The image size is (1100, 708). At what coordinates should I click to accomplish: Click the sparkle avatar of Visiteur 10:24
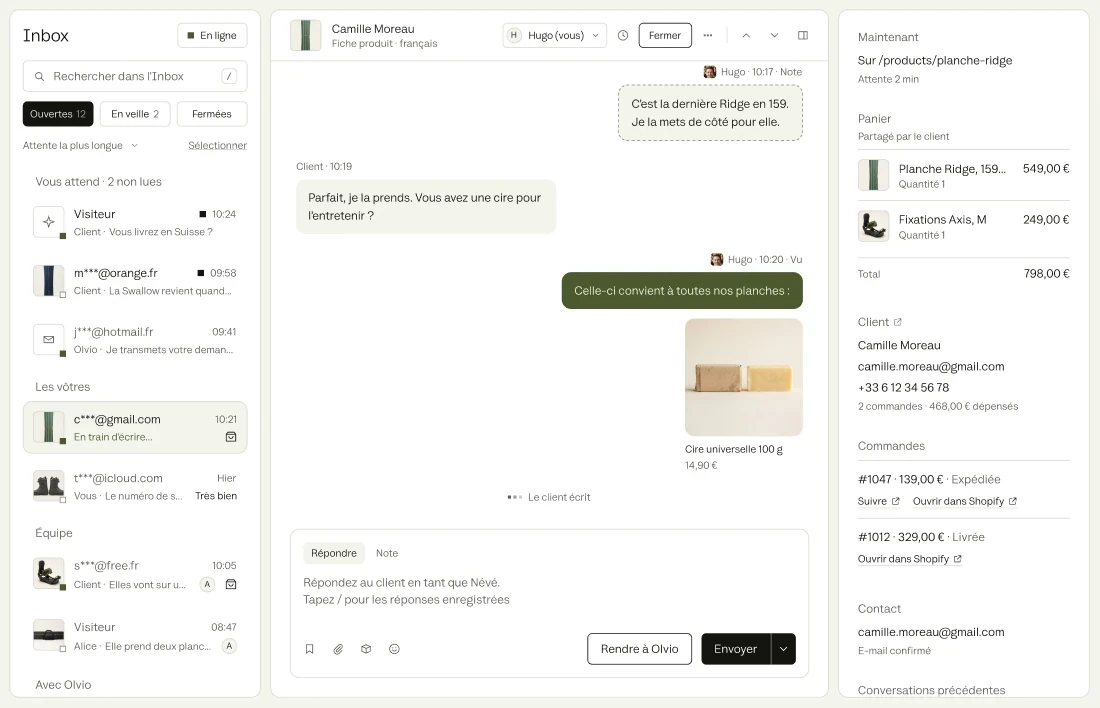coord(48,222)
